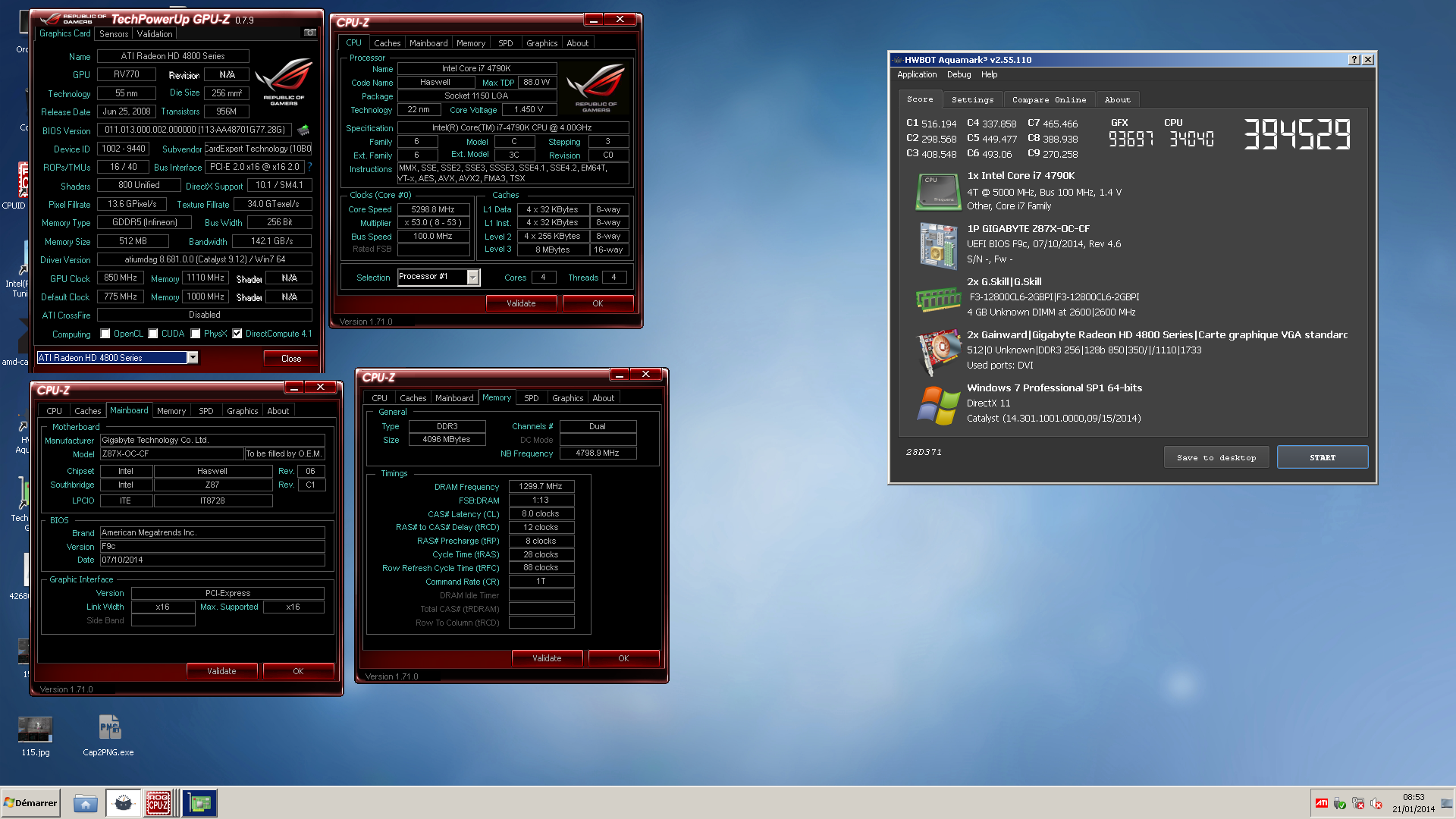
Task: Open the Application menu in Aquamark
Action: [x=917, y=74]
